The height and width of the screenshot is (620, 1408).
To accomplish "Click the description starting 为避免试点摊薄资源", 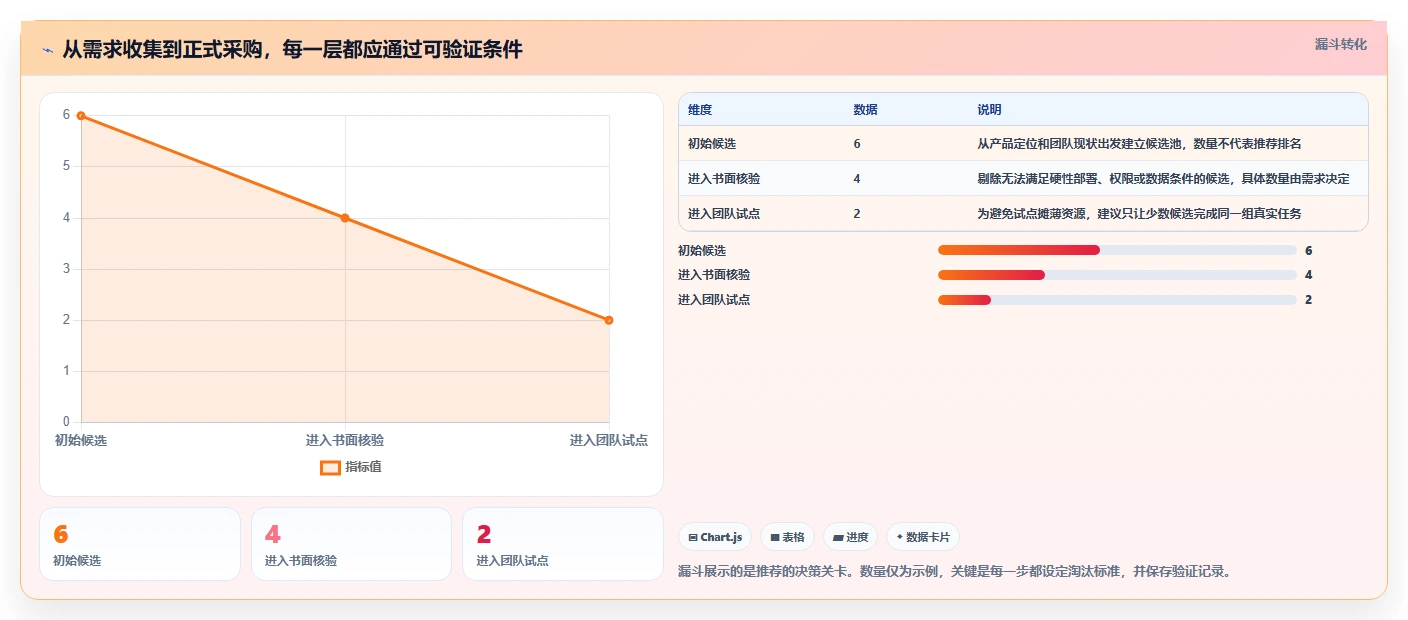I will [x=1139, y=214].
